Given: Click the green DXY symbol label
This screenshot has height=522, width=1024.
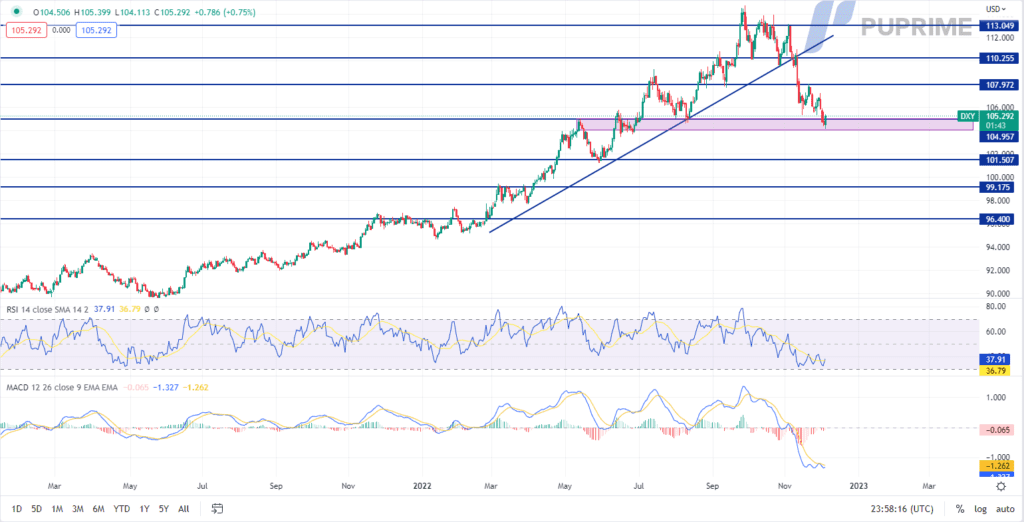Looking at the screenshot, I should point(967,116).
